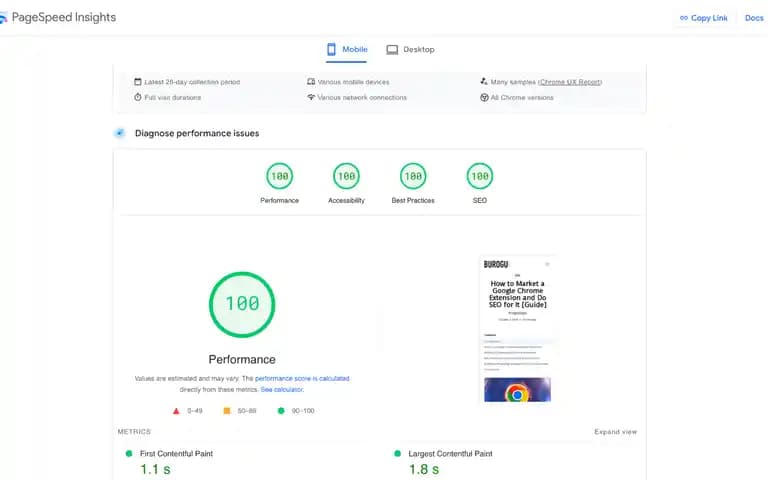The image size is (768, 480).
Task: Click the Latest 28-day collection period text
Action: click(x=192, y=82)
